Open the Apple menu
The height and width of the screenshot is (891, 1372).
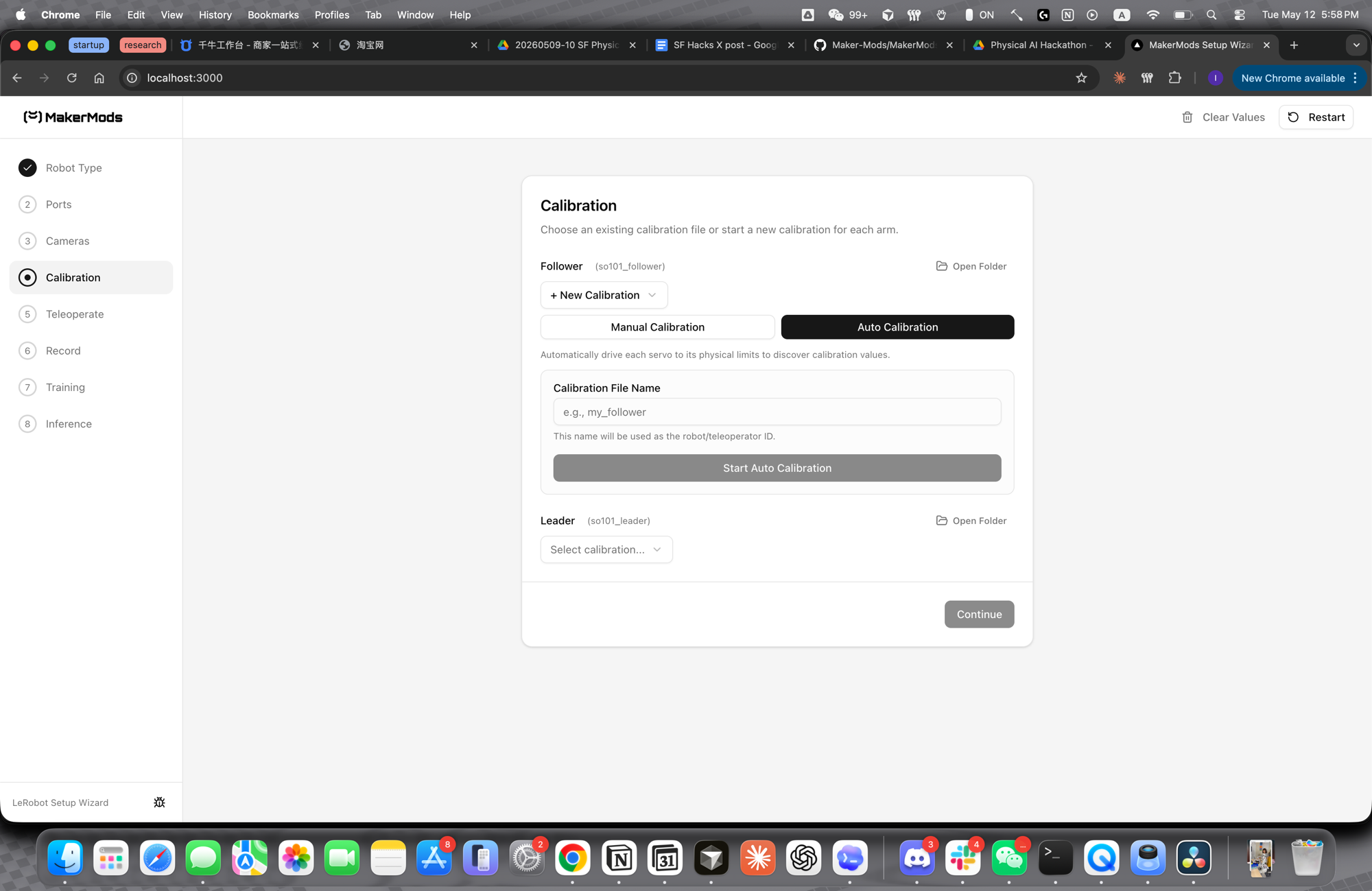21,14
